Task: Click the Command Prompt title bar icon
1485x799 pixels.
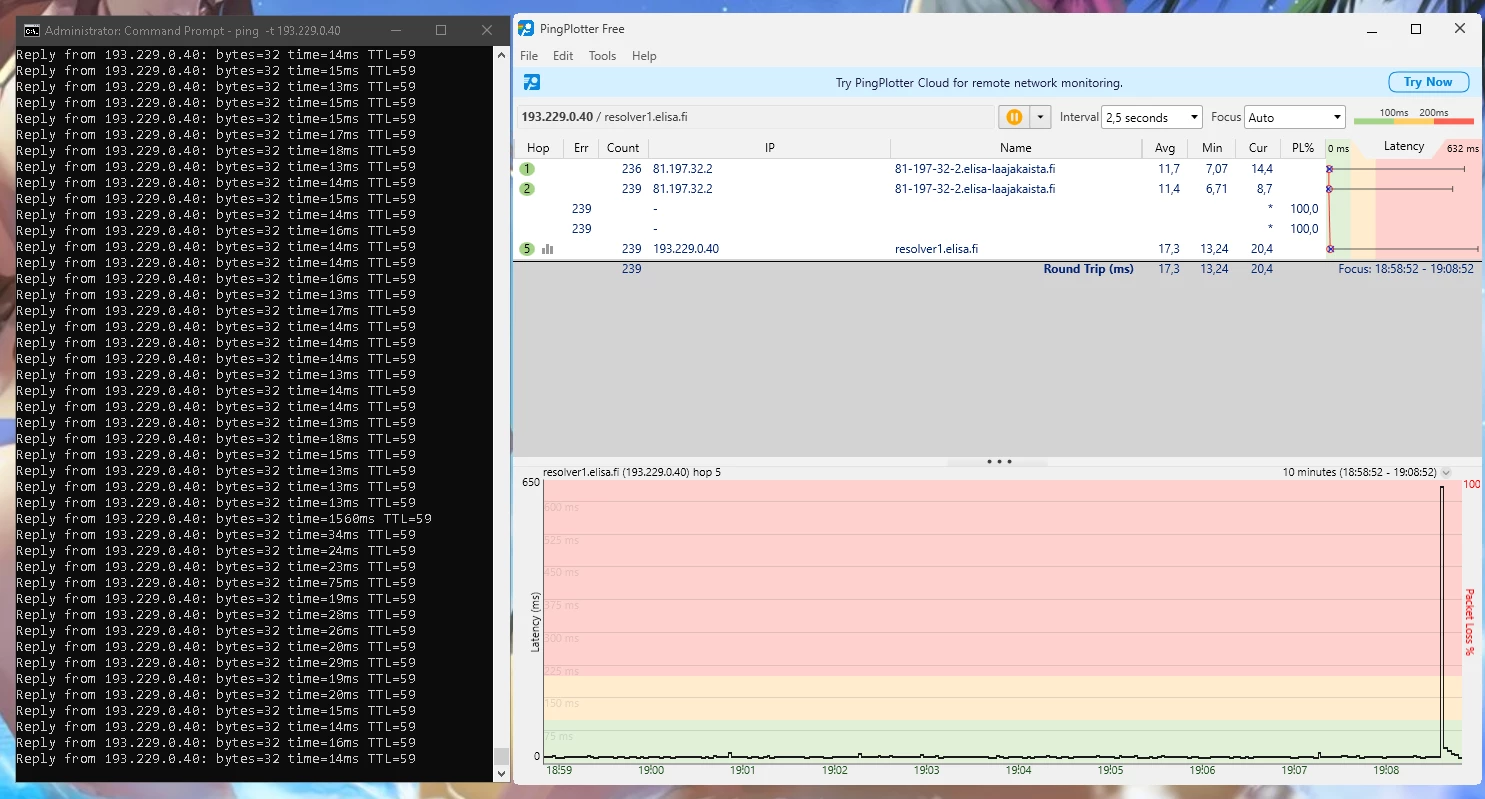Action: (x=32, y=31)
